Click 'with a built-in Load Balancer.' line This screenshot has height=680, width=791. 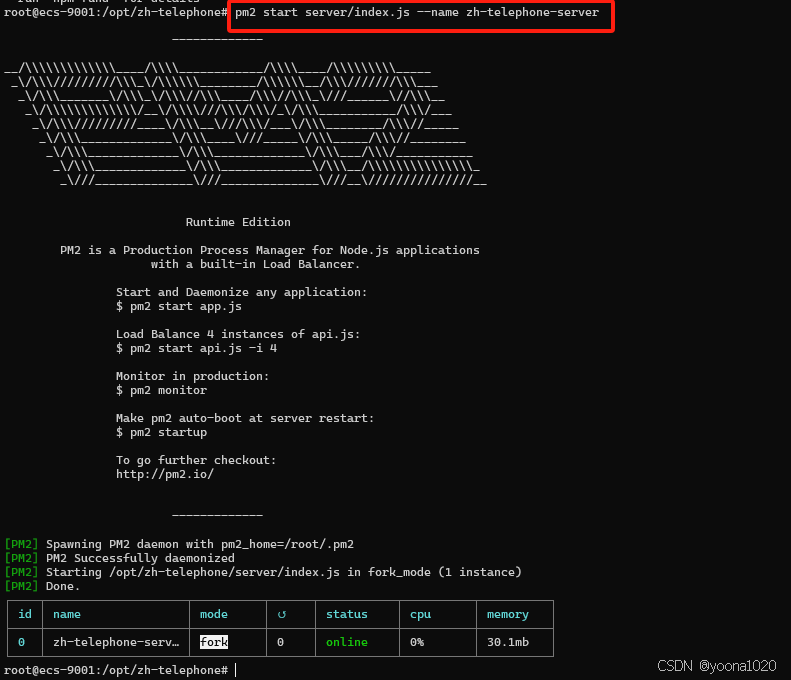(x=255, y=264)
